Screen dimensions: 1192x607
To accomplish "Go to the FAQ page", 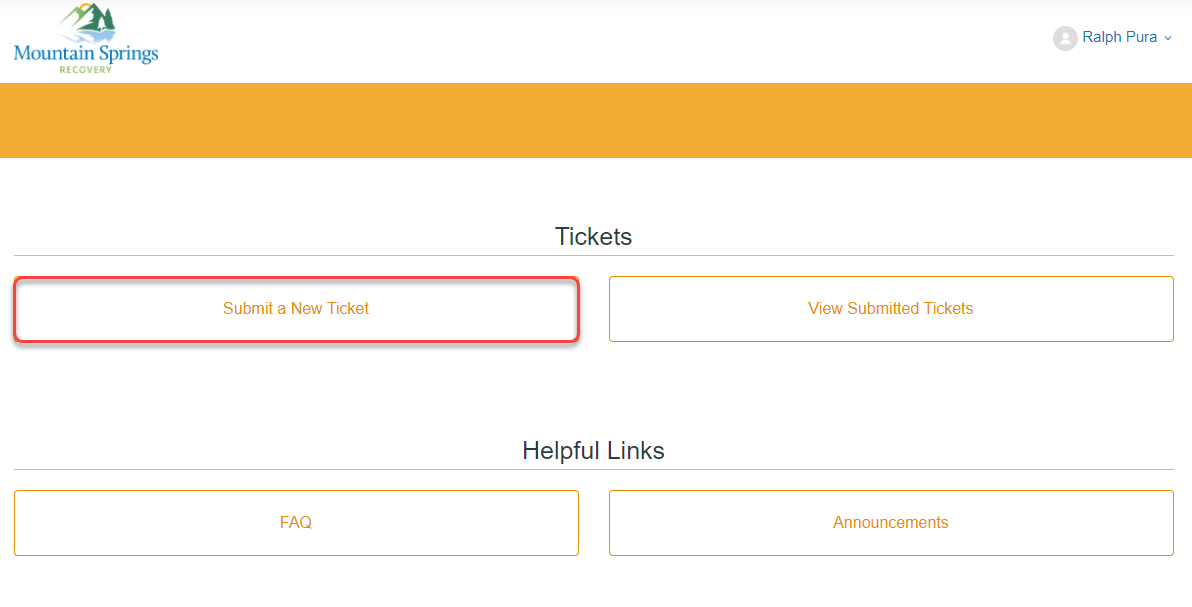I will click(x=296, y=523).
